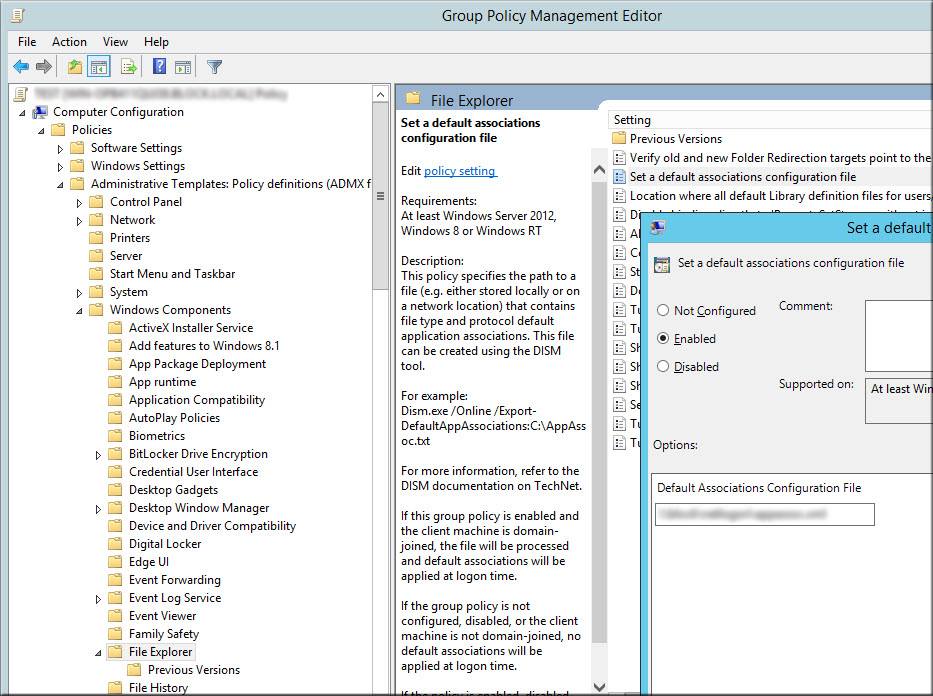Click the Previous Versions folder icon in settings list
Screen dimensions: 933x696
pos(619,139)
